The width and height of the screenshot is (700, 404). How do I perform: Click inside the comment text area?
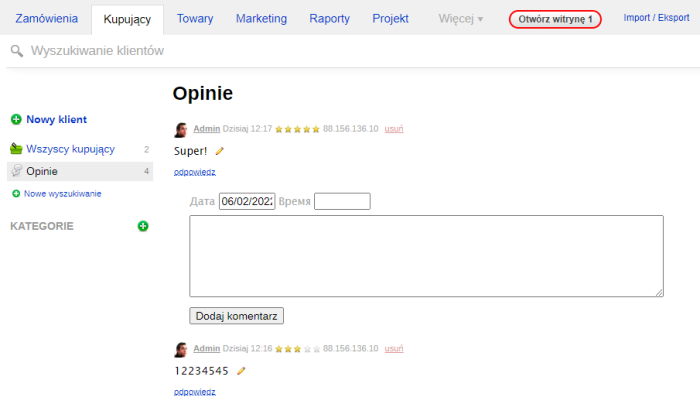(426, 255)
